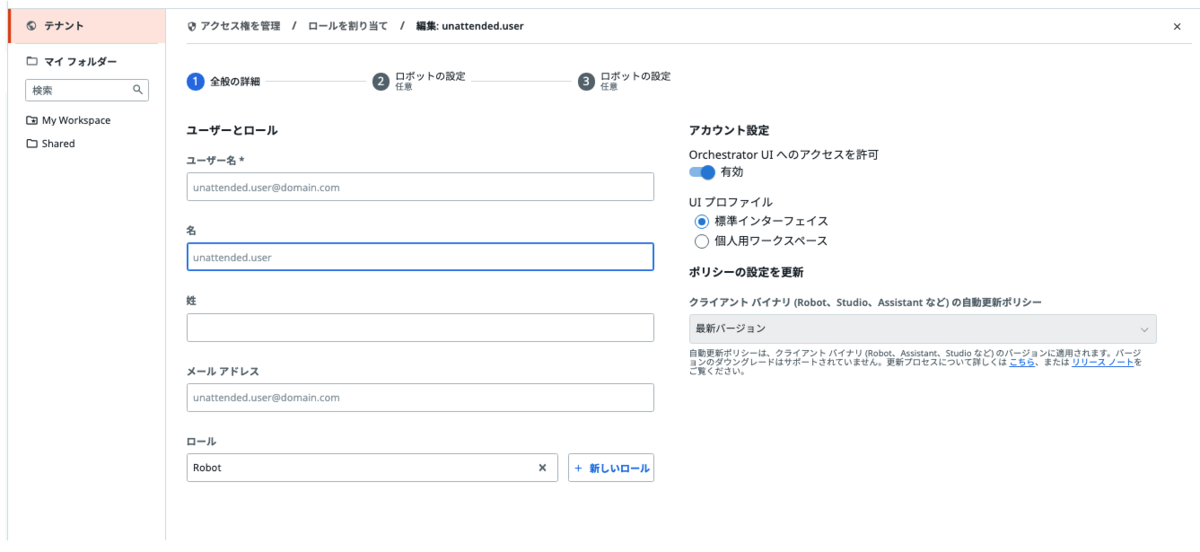Open the My Workspace folder
The width and height of the screenshot is (1200, 552).
click(x=76, y=120)
